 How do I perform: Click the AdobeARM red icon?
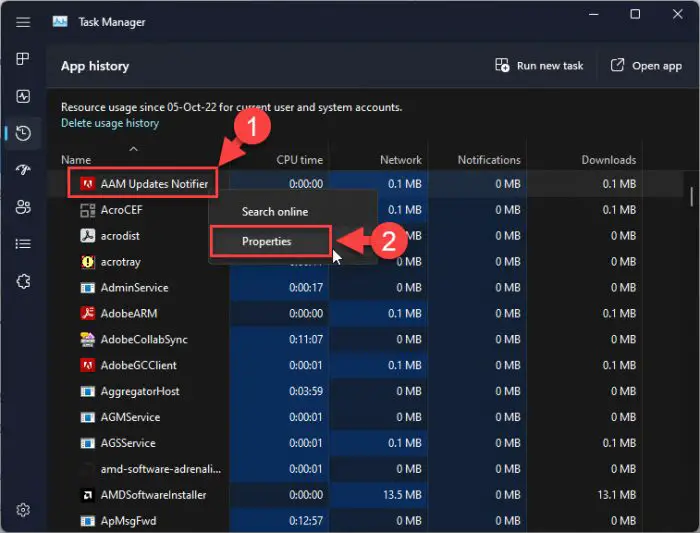88,313
